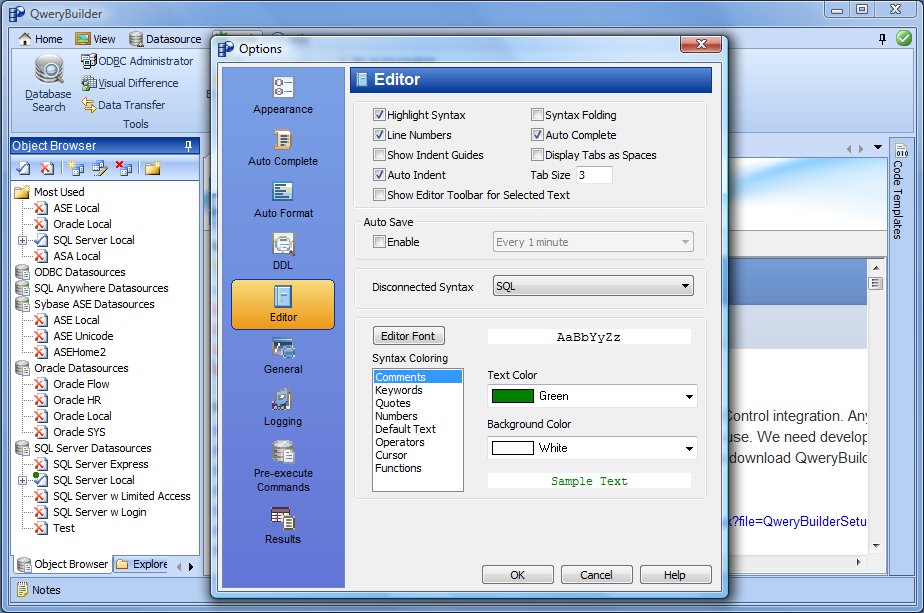Toggle the Line Numbers checkbox

pyautogui.click(x=380, y=134)
